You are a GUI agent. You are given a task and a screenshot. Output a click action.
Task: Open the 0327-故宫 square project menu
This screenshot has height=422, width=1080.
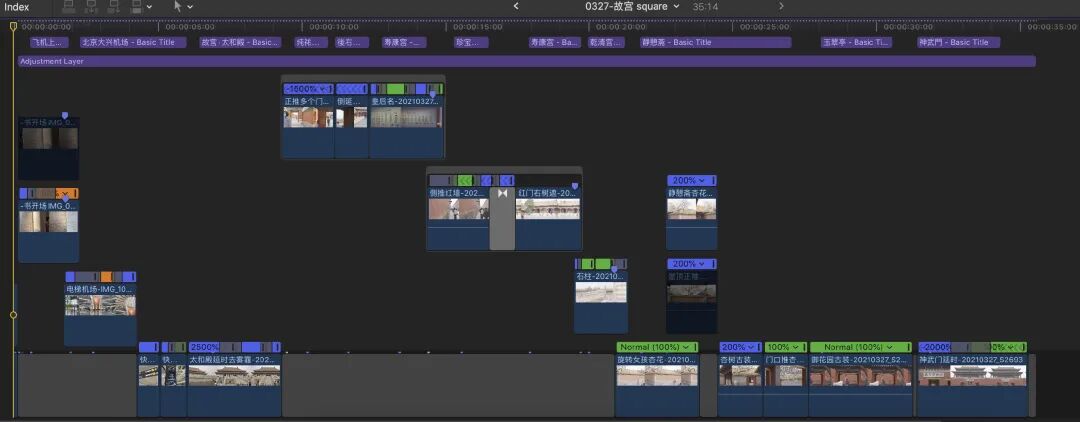632,6
